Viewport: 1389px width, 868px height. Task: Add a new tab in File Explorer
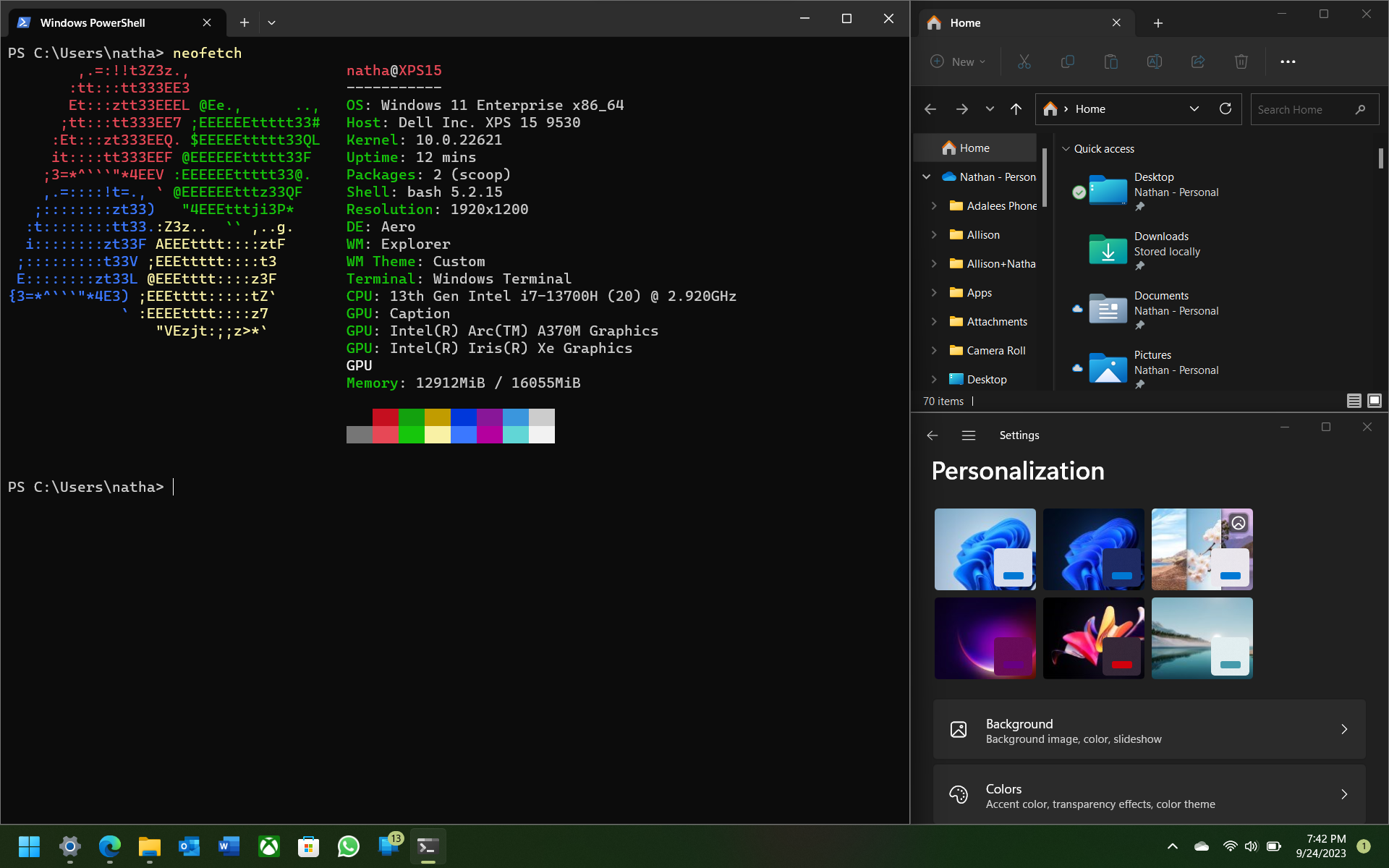[x=1157, y=23]
